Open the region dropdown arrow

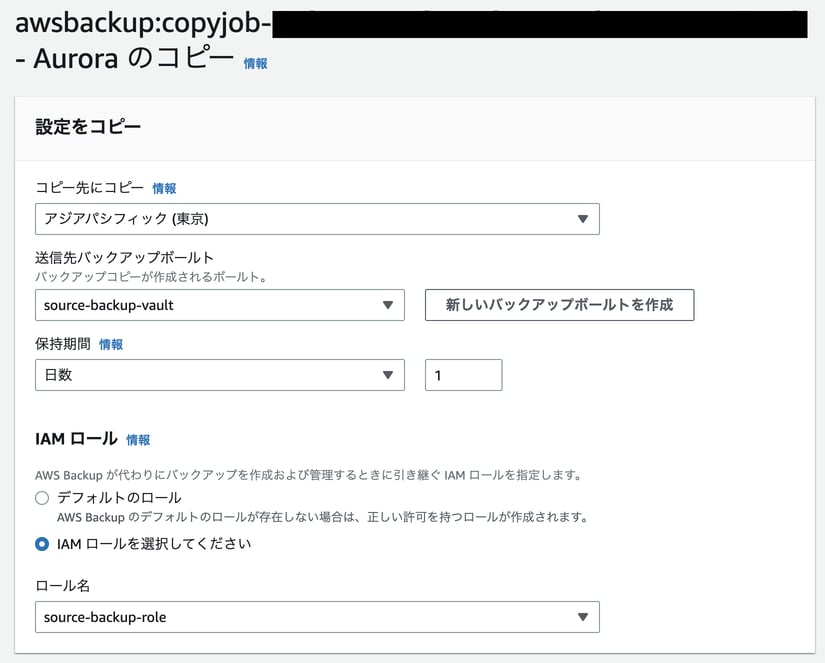coord(583,219)
